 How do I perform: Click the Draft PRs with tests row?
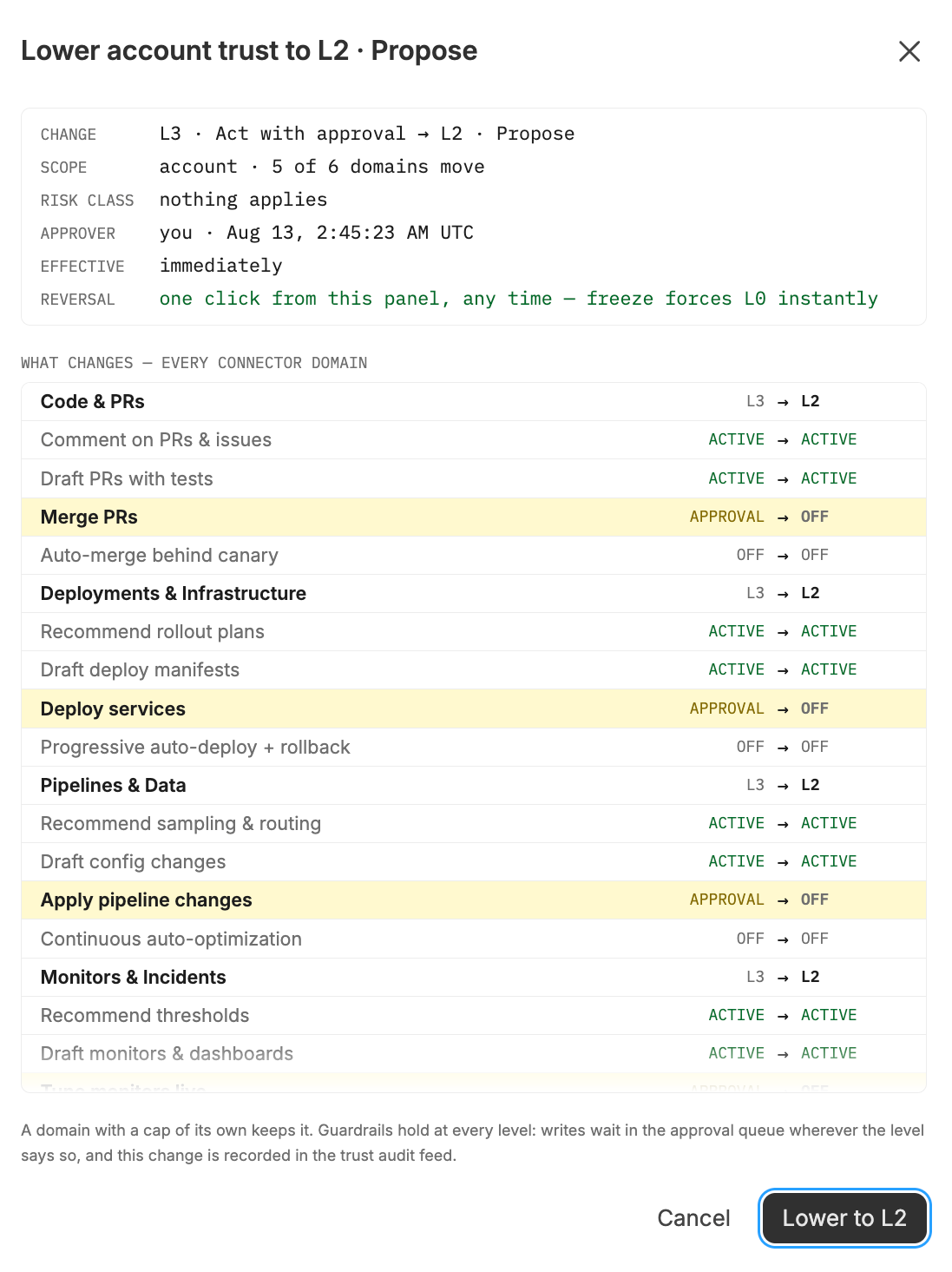(x=474, y=478)
